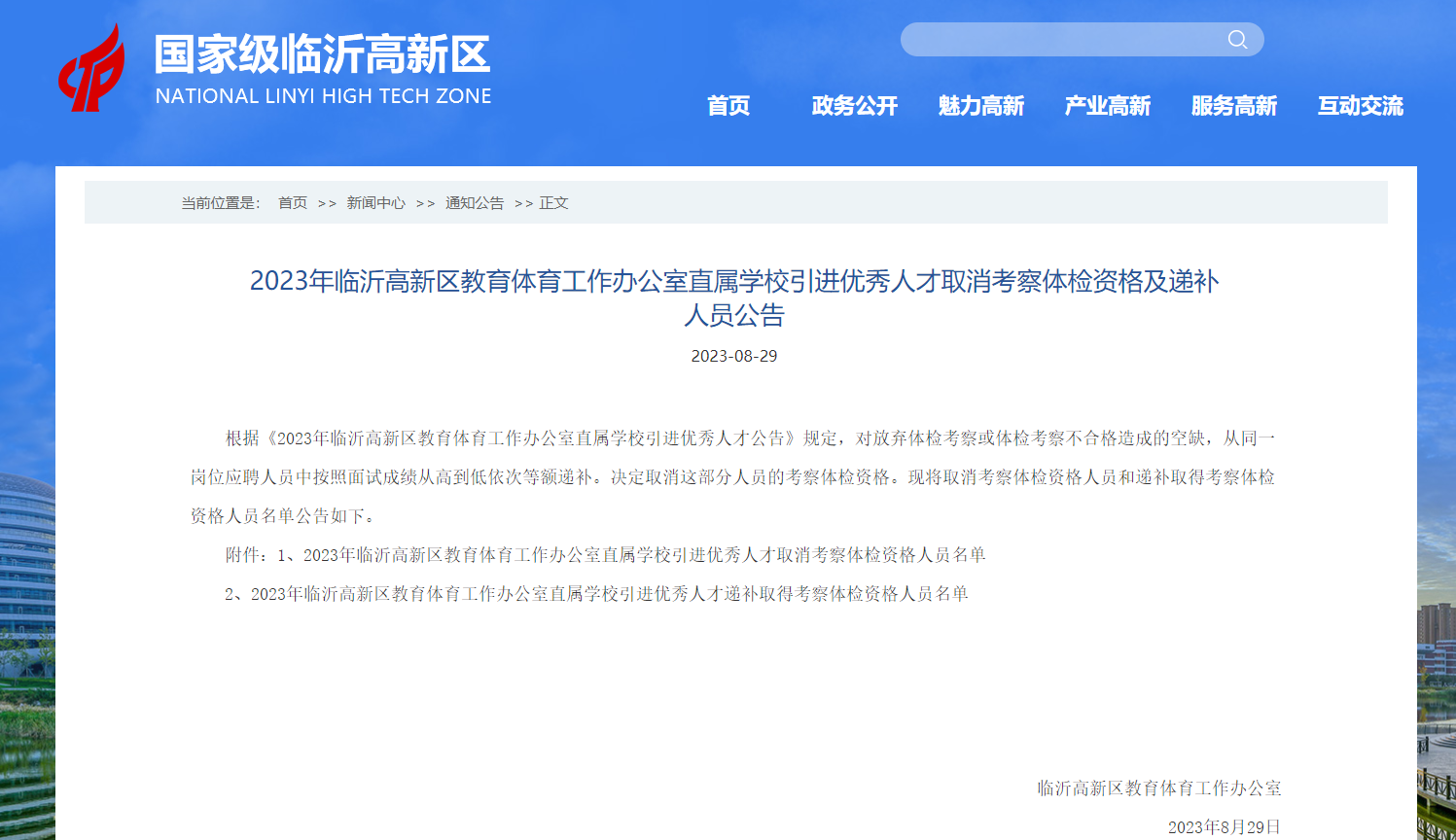Click the red high-tech zone logo
Image resolution: width=1456 pixels, height=840 pixels.
click(91, 68)
